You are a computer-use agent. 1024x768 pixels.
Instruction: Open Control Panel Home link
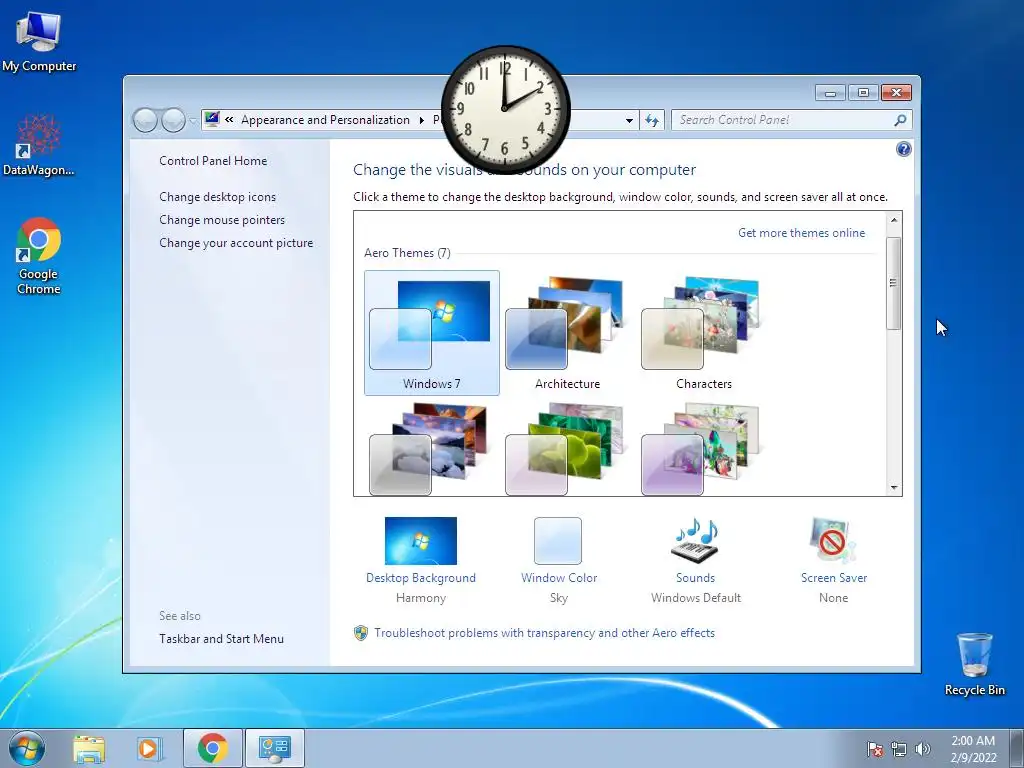tap(213, 161)
